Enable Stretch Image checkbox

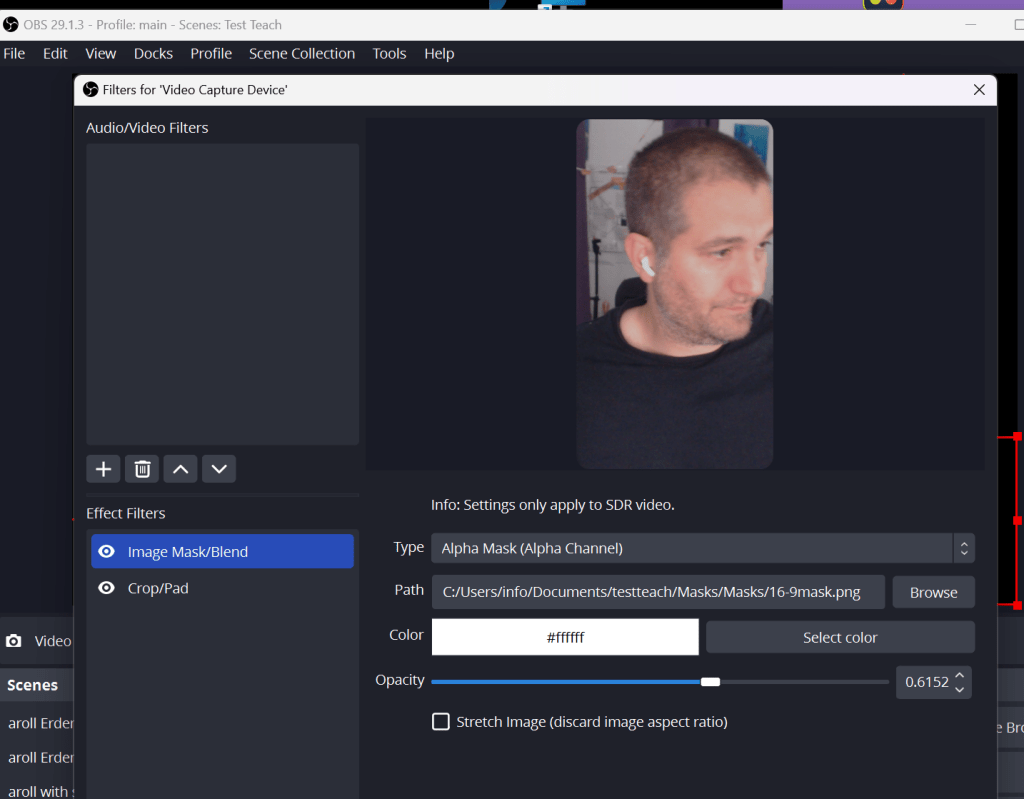tap(441, 721)
